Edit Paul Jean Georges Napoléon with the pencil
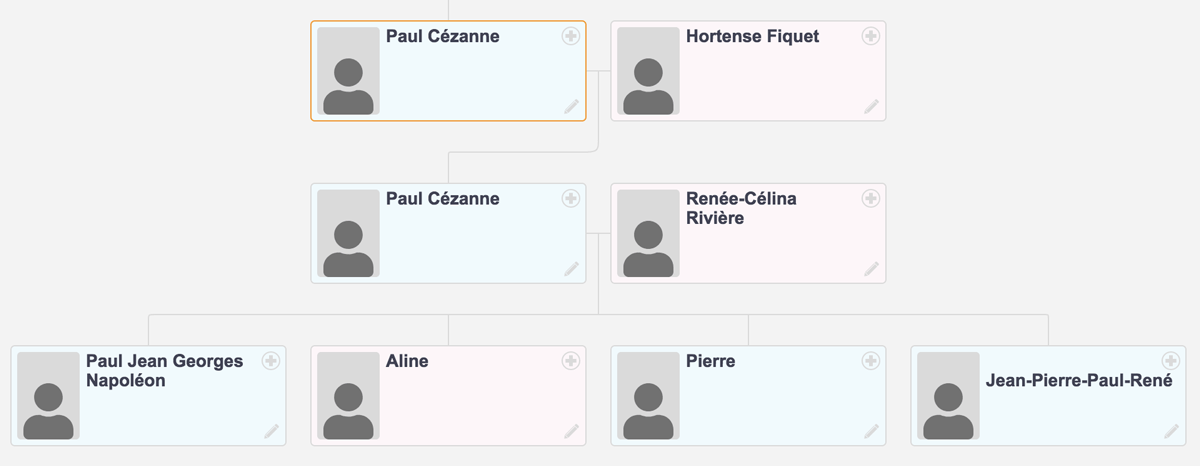1200x466 pixels. click(x=271, y=431)
